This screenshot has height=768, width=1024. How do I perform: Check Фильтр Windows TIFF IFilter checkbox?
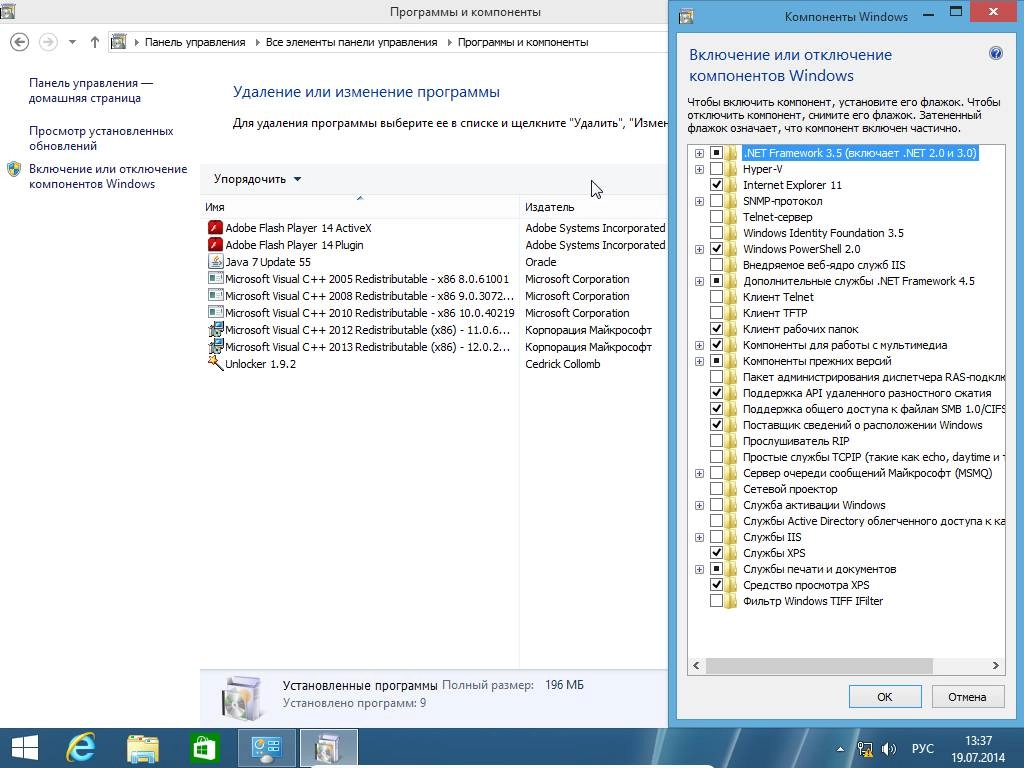[x=716, y=601]
